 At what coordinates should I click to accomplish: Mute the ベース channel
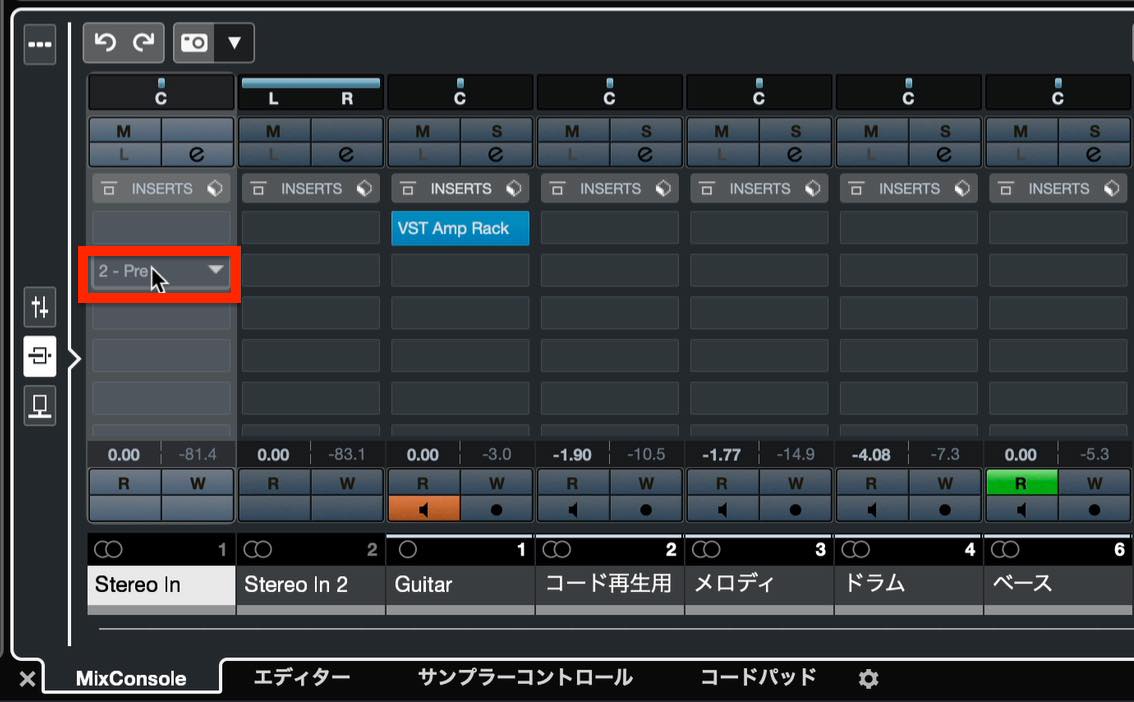[x=1021, y=131]
